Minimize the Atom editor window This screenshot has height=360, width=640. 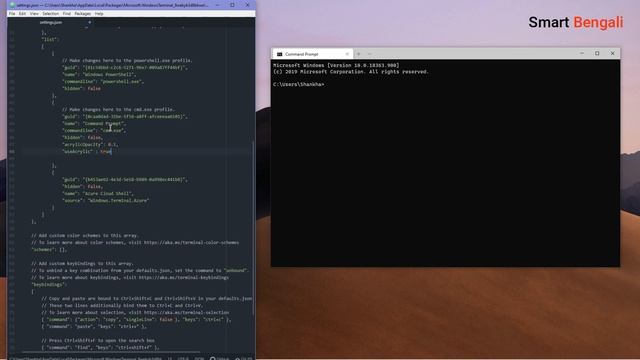[217, 5]
